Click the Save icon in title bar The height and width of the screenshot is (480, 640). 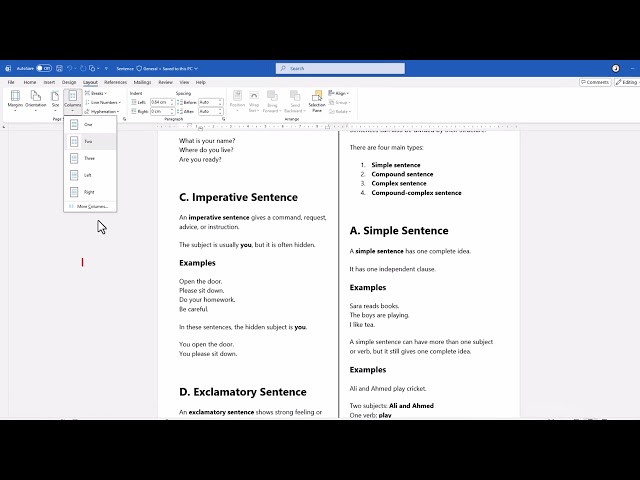point(59,68)
